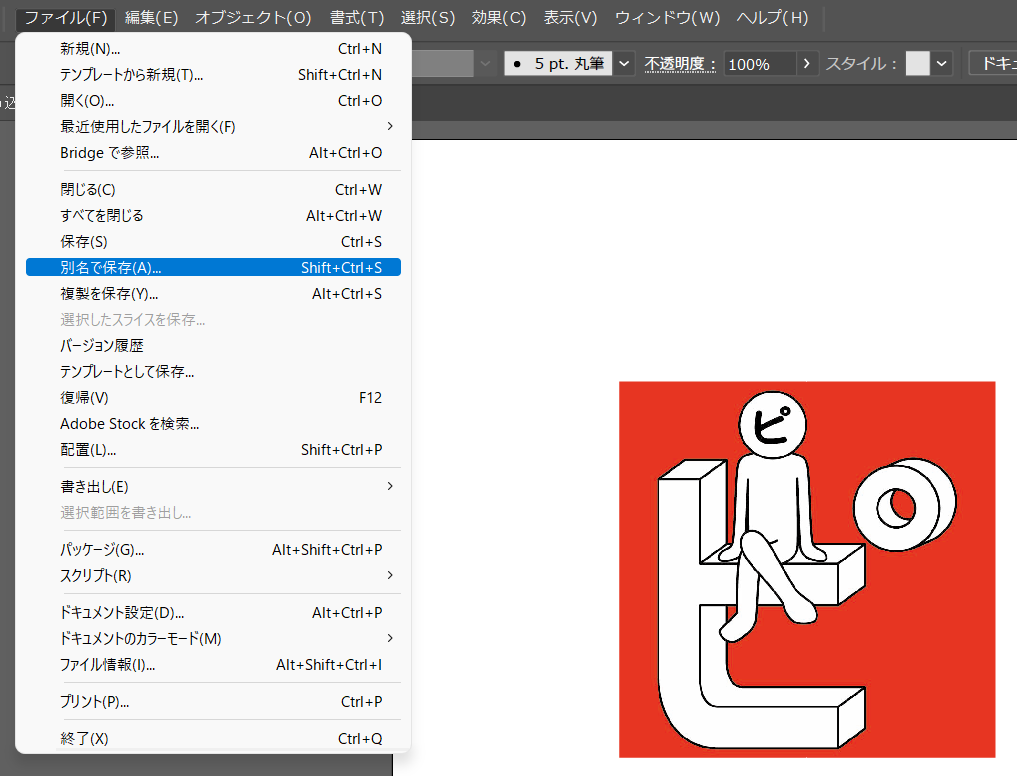Open the ファイル(F) menu
This screenshot has height=776, width=1017.
66,18
